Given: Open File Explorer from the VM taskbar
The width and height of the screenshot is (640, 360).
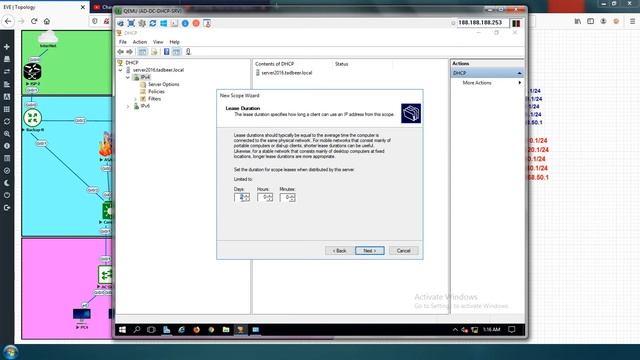Looking at the screenshot, I should (226, 329).
